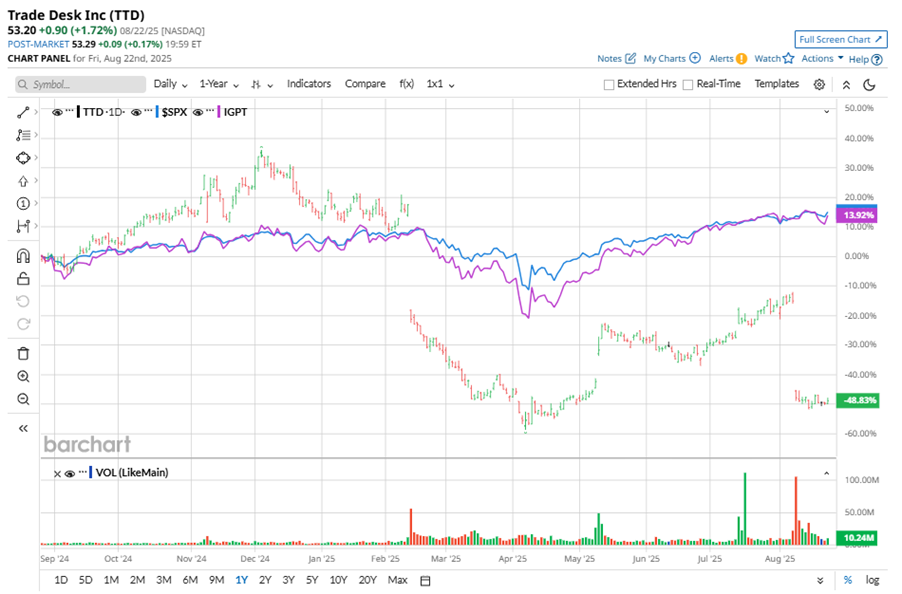Image resolution: width=902 pixels, height=594 pixels.
Task: Open the Indicators menu
Action: 309,84
